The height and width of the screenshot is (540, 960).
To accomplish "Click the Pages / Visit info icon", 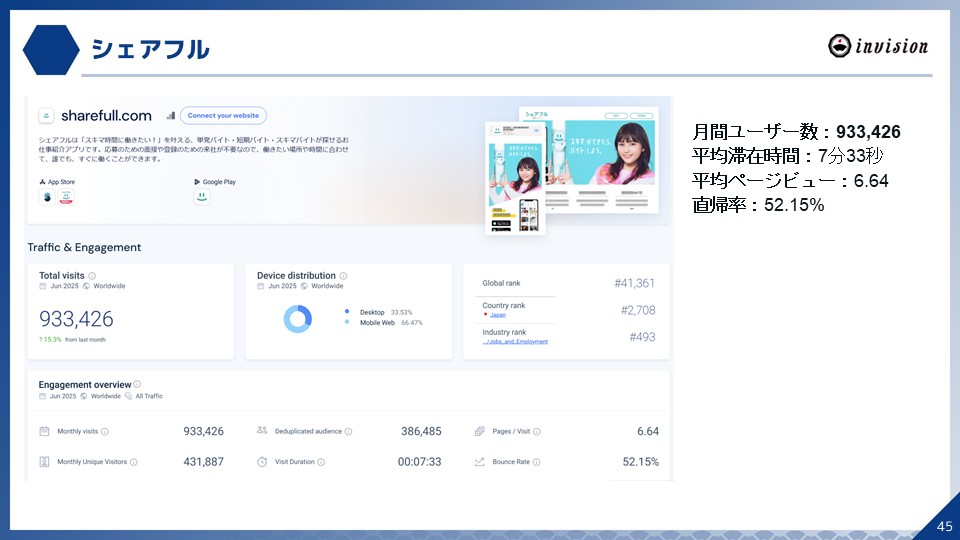I will [536, 432].
